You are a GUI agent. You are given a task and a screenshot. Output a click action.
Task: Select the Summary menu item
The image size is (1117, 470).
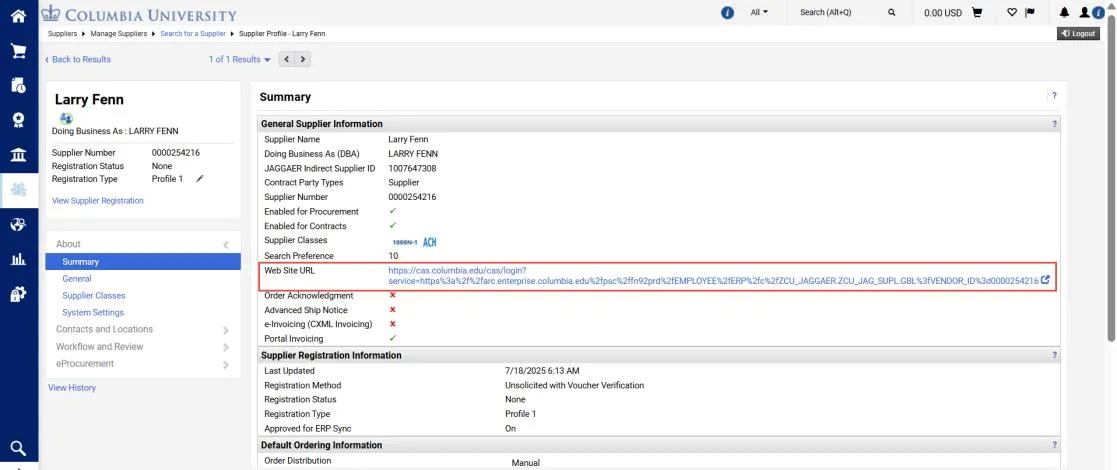tap(143, 262)
